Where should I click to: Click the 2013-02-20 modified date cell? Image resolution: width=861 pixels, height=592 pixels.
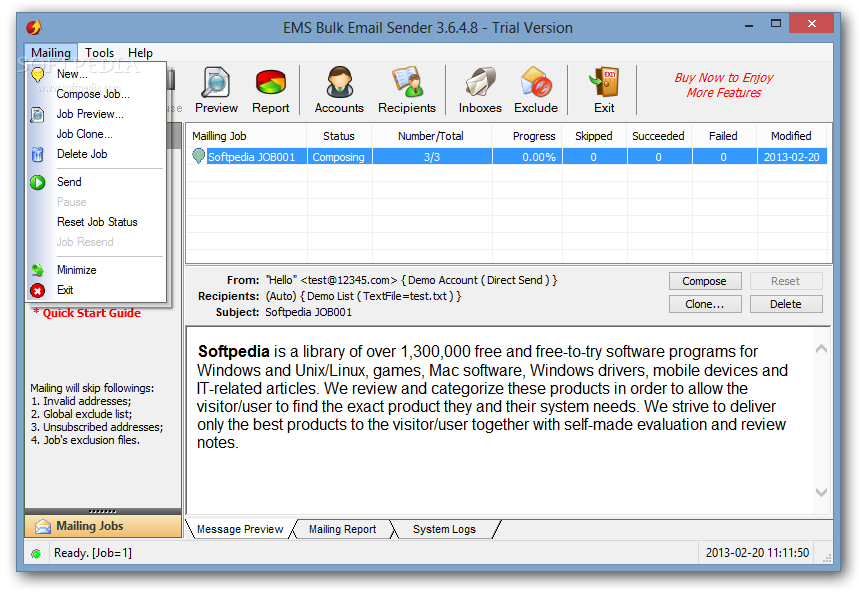coord(791,157)
